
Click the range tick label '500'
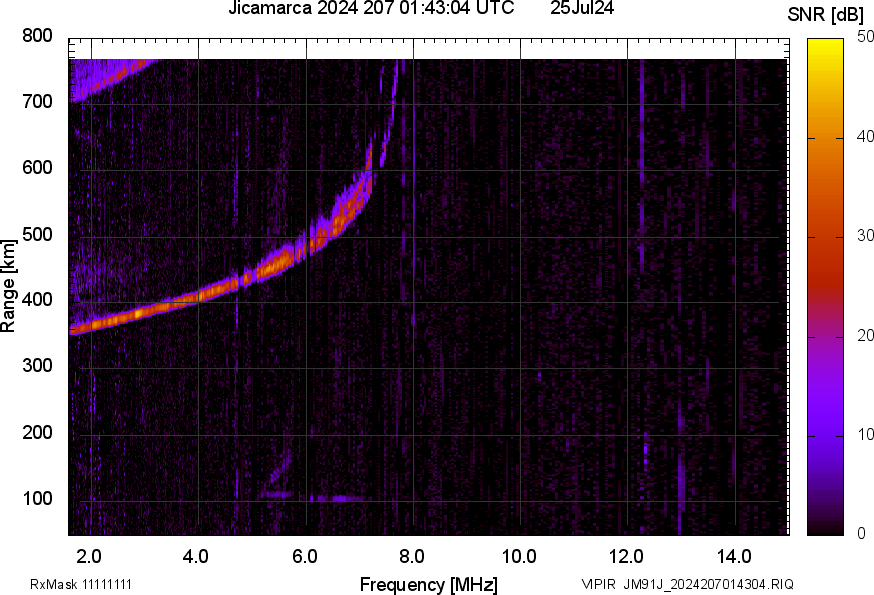(37, 234)
